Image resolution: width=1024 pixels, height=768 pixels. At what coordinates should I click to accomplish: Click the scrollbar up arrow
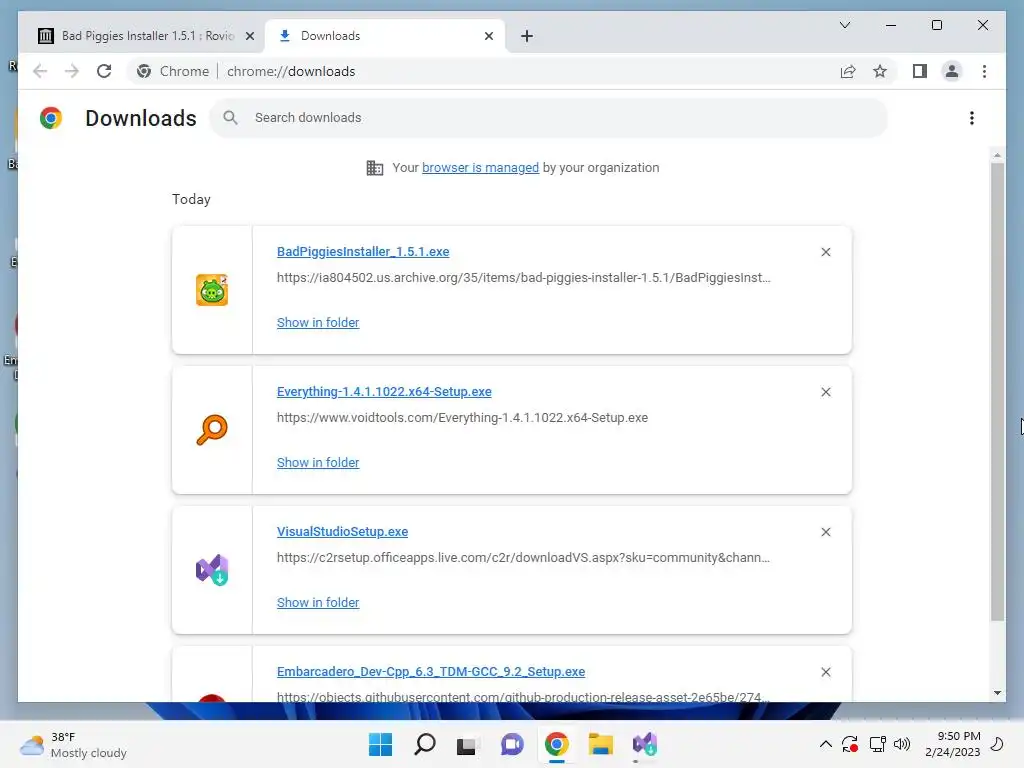tap(997, 155)
